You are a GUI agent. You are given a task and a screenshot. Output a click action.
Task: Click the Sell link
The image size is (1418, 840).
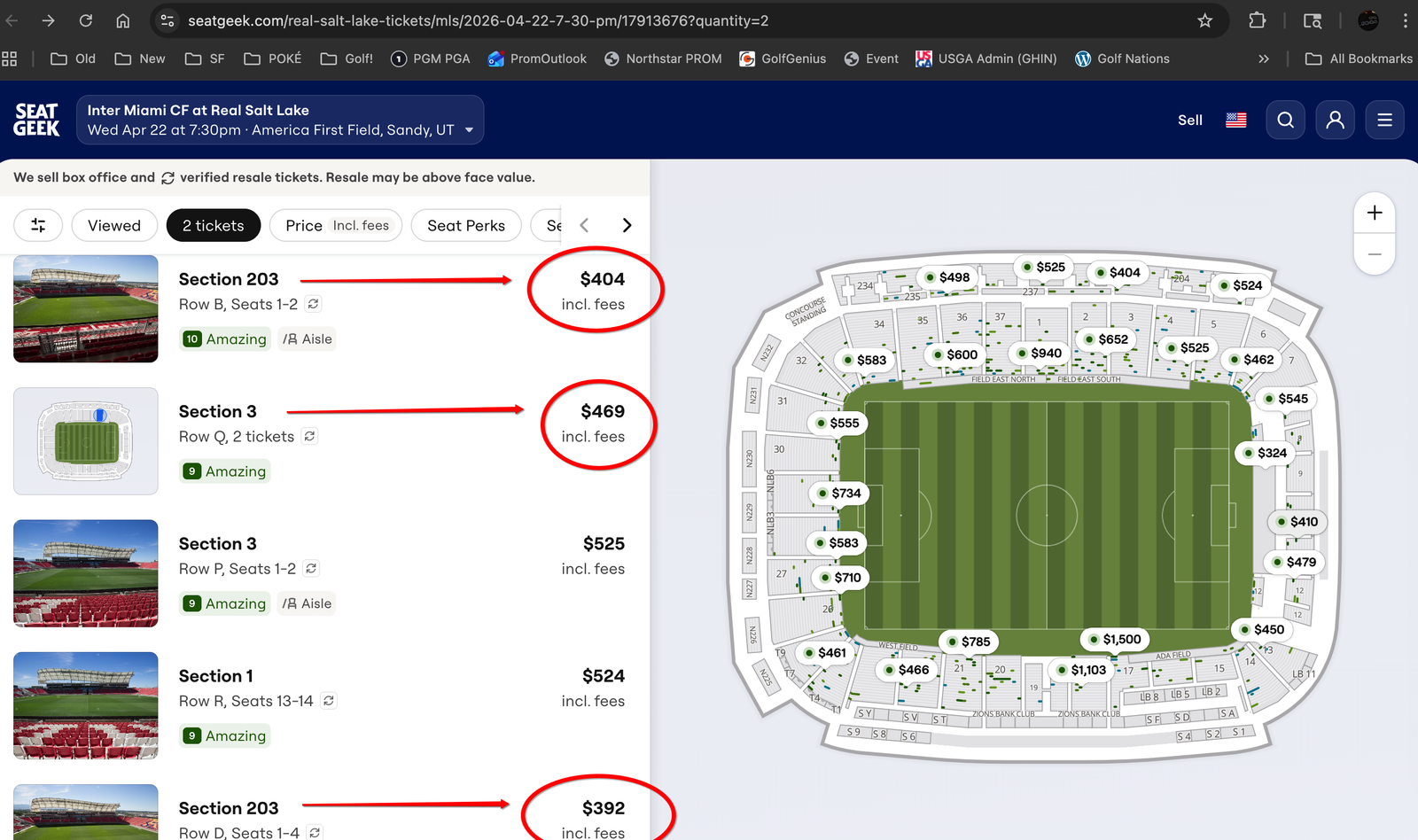click(x=1189, y=121)
